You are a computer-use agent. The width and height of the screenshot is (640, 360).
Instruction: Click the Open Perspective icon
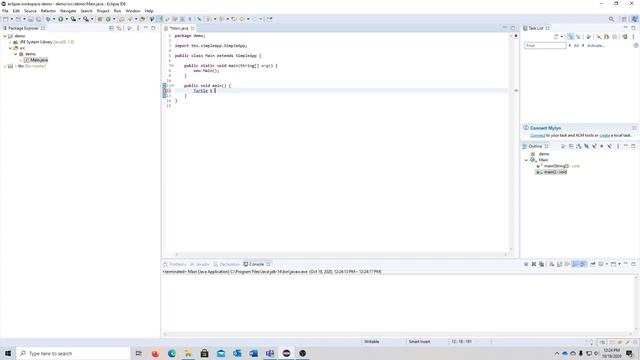pyautogui.click(x=624, y=19)
